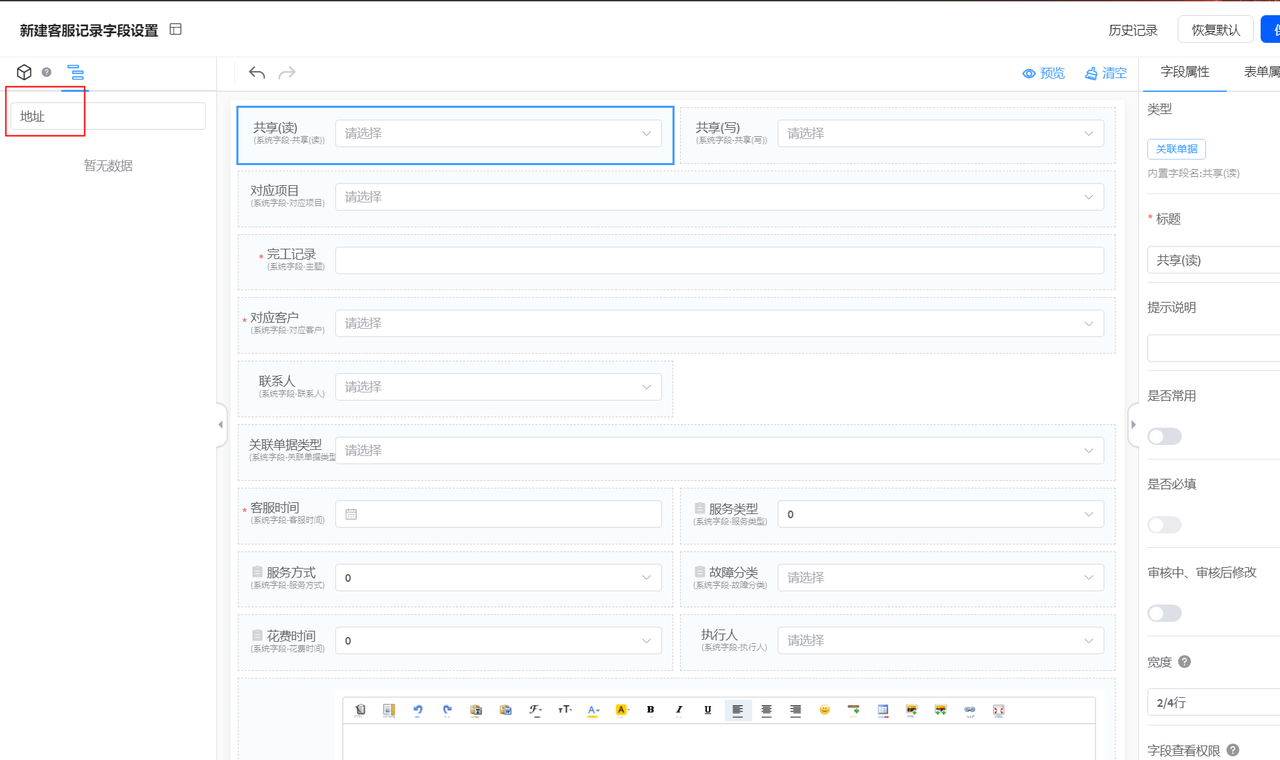Click the 客服时间 date input
Screen dimensions: 1280x760
(x=498, y=514)
